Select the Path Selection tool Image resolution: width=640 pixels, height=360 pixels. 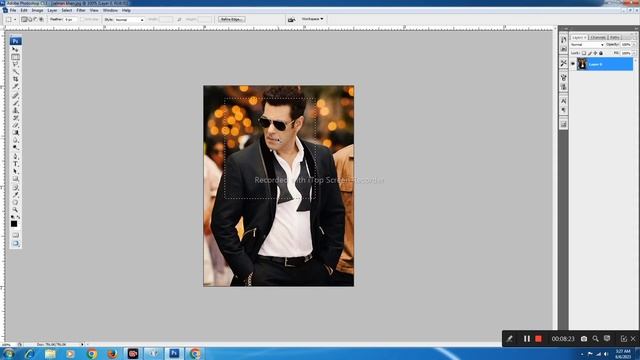[x=16, y=171]
